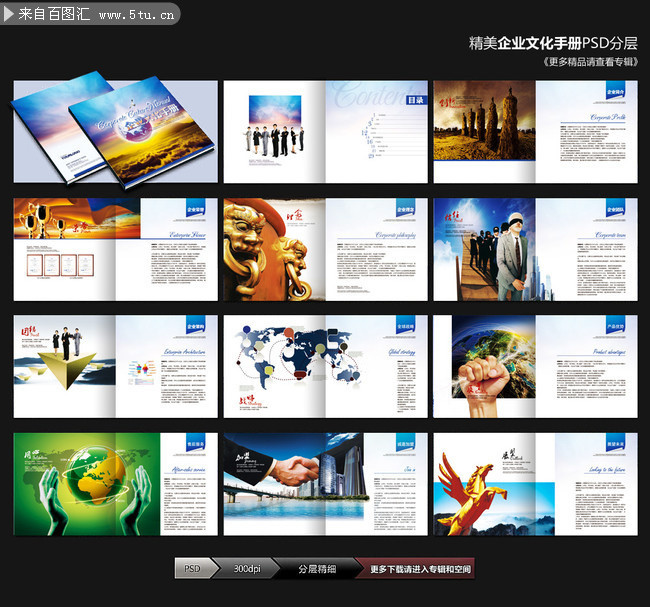The height and width of the screenshot is (607, 650).
Task: Click the 更多精品请查看专辑 link
Action: pyautogui.click(x=590, y=62)
